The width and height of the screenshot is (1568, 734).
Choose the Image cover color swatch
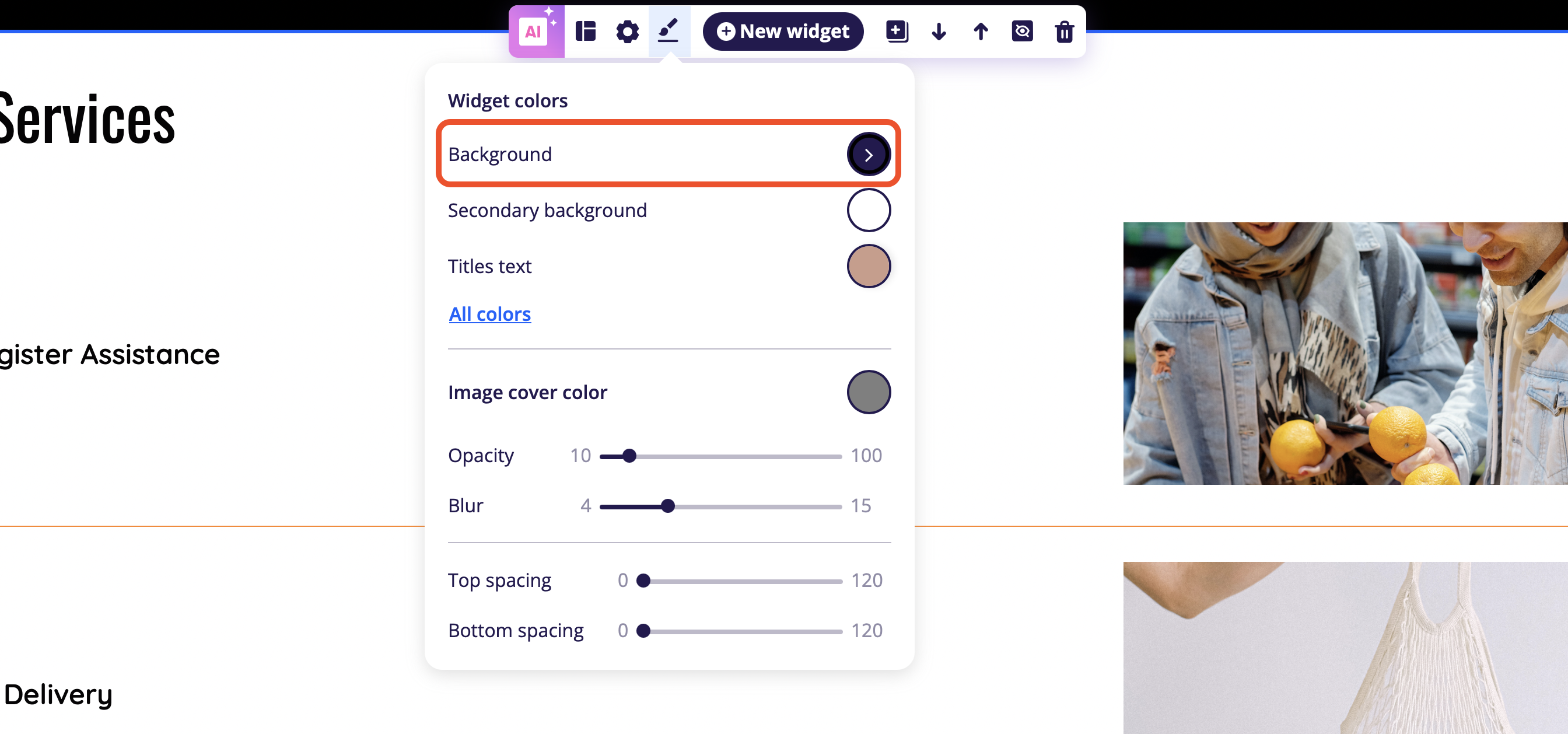[869, 393]
